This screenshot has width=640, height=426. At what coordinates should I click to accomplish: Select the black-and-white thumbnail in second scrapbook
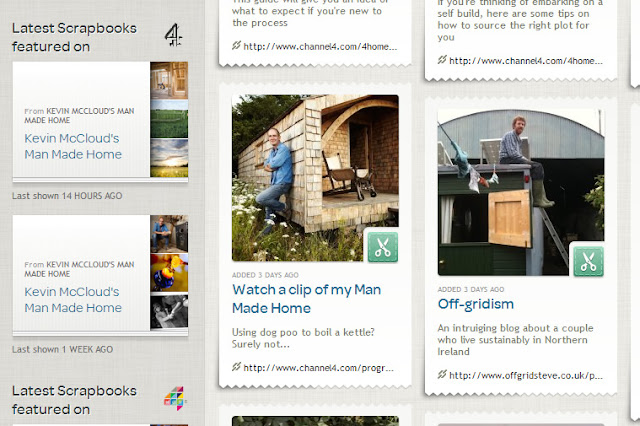point(169,312)
